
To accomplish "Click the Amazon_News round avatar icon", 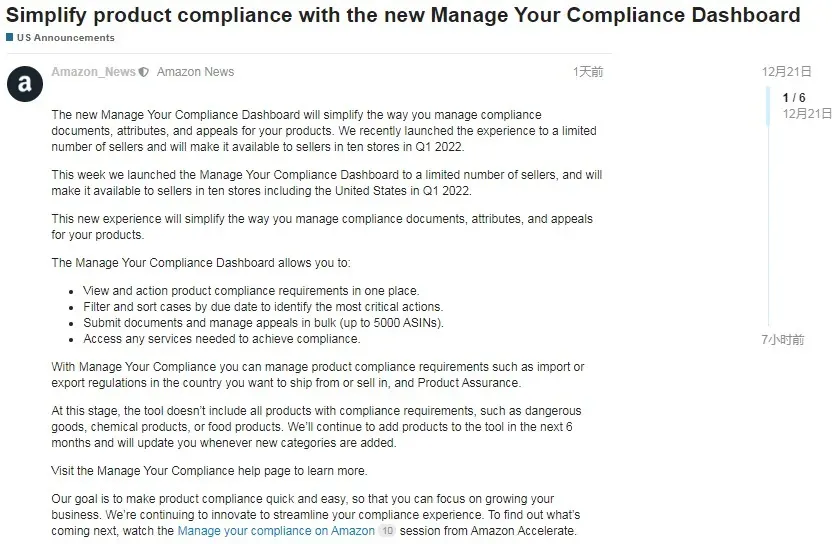I will coord(25,84).
